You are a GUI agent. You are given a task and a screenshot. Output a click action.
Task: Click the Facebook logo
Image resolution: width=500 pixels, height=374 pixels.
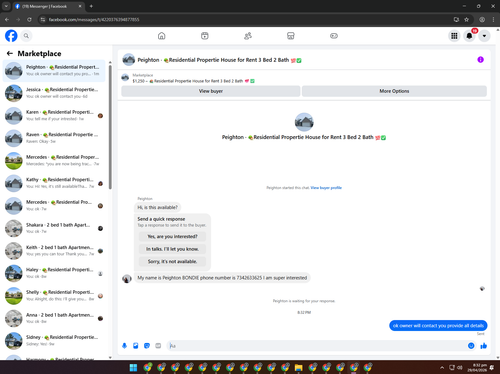click(11, 36)
